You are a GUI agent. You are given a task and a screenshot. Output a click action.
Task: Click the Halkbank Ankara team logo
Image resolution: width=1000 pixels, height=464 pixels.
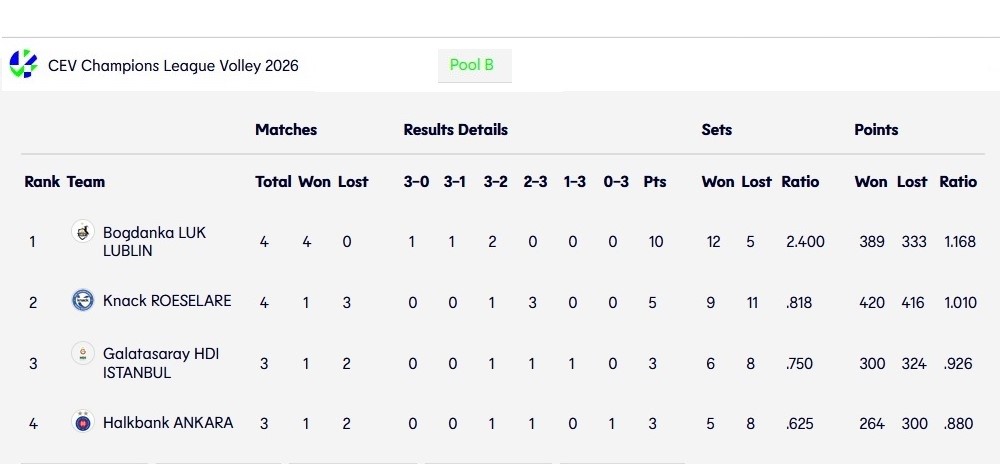(x=83, y=422)
